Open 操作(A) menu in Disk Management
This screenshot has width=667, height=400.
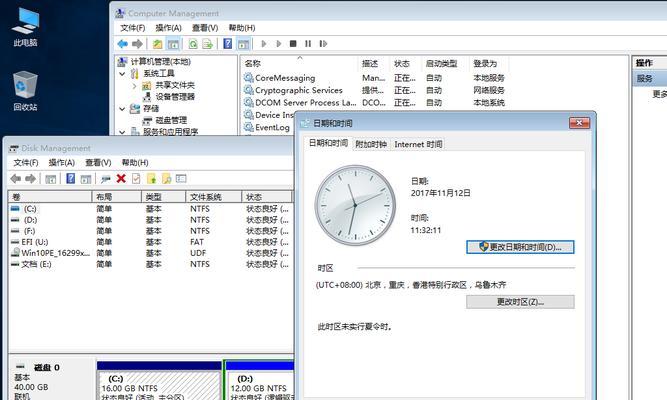(62, 163)
